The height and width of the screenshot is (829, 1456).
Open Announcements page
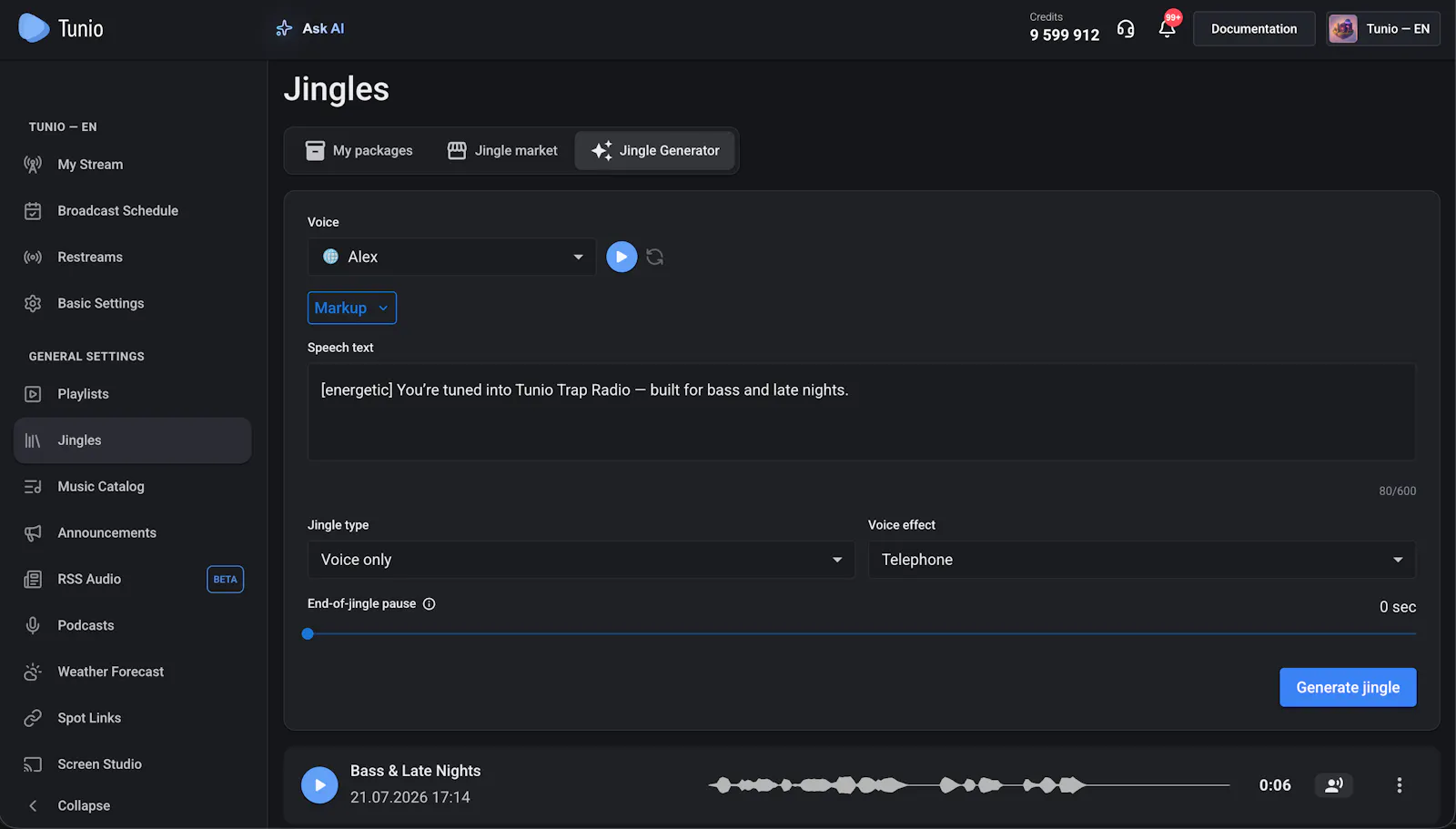coord(133,533)
